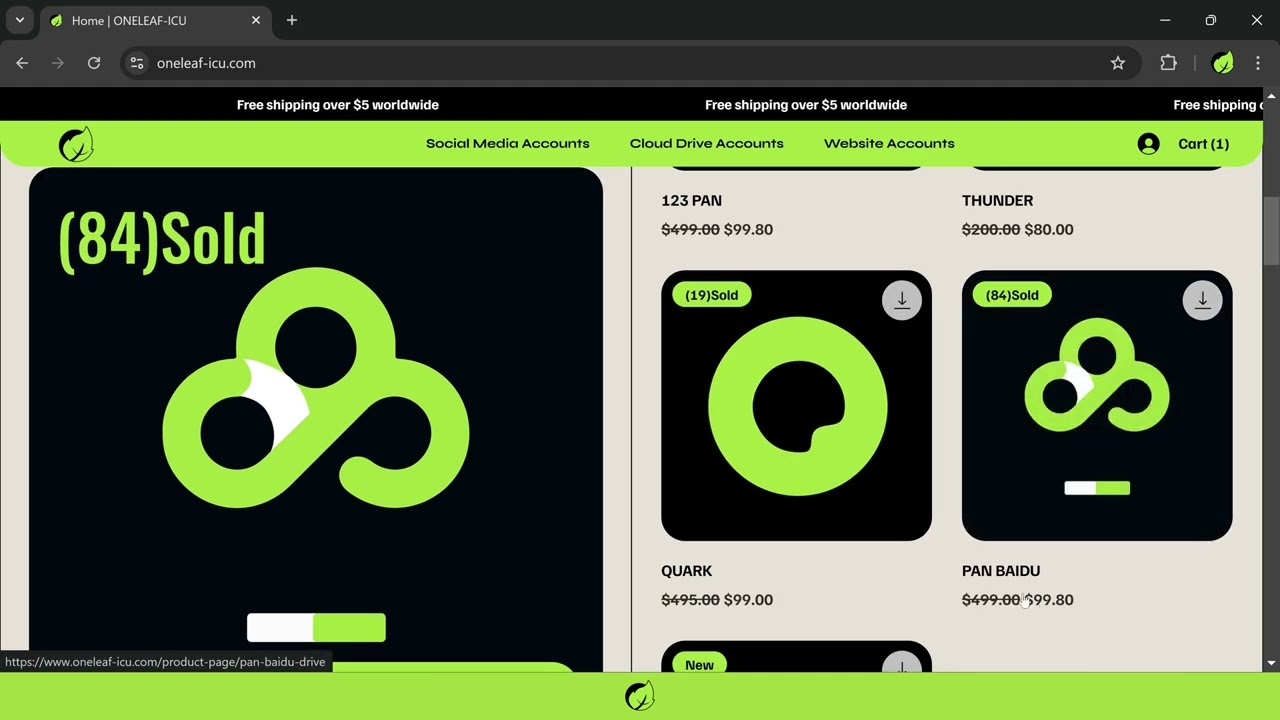Click the $99.80 price under 123 PAN
Image resolution: width=1280 pixels, height=720 pixels.
pos(748,230)
